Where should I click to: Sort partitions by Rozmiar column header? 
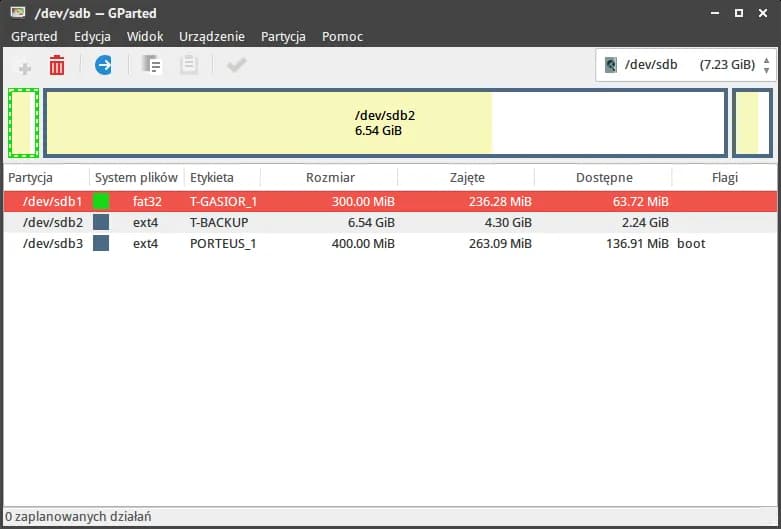pyautogui.click(x=330, y=177)
